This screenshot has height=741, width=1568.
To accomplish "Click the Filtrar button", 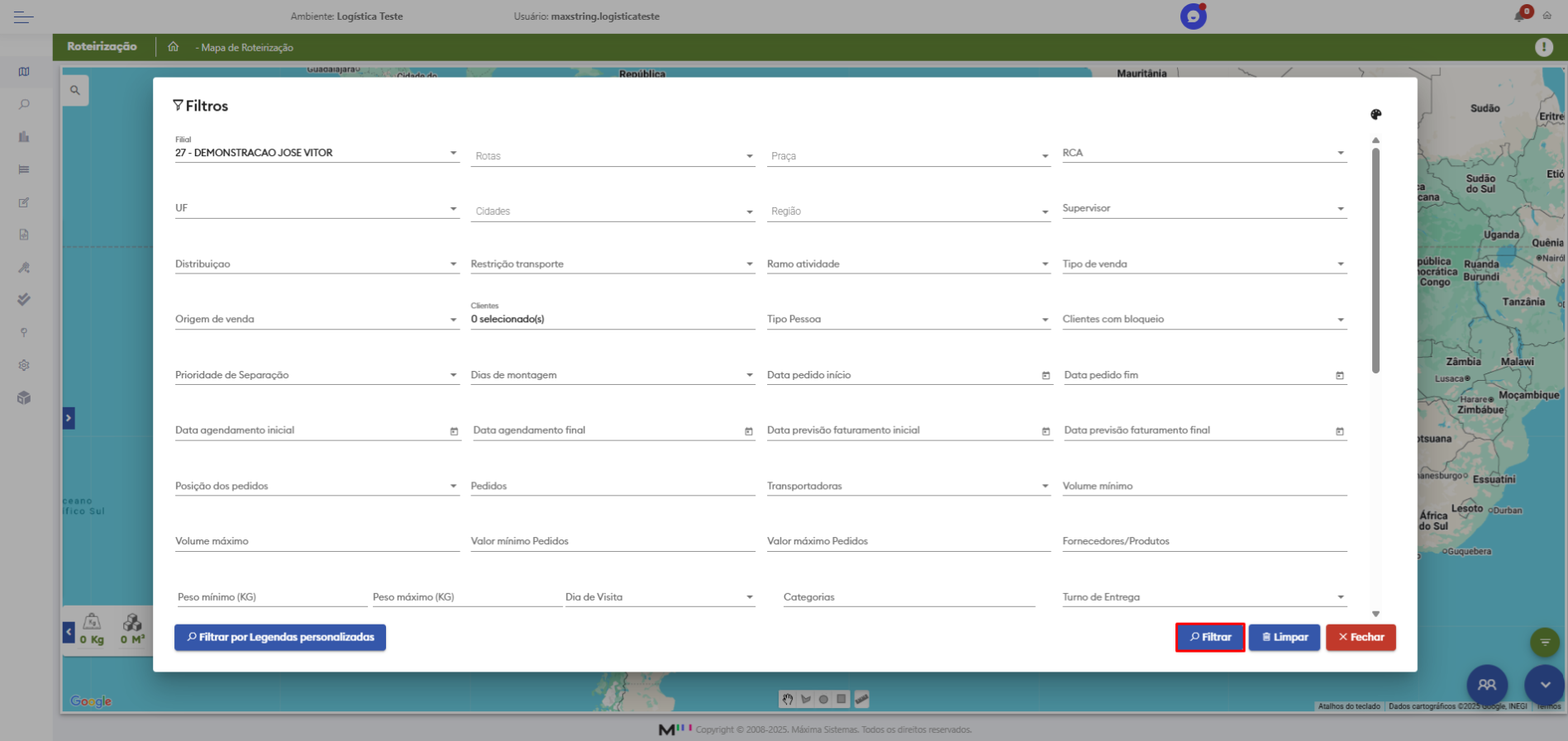I will point(1209,637).
